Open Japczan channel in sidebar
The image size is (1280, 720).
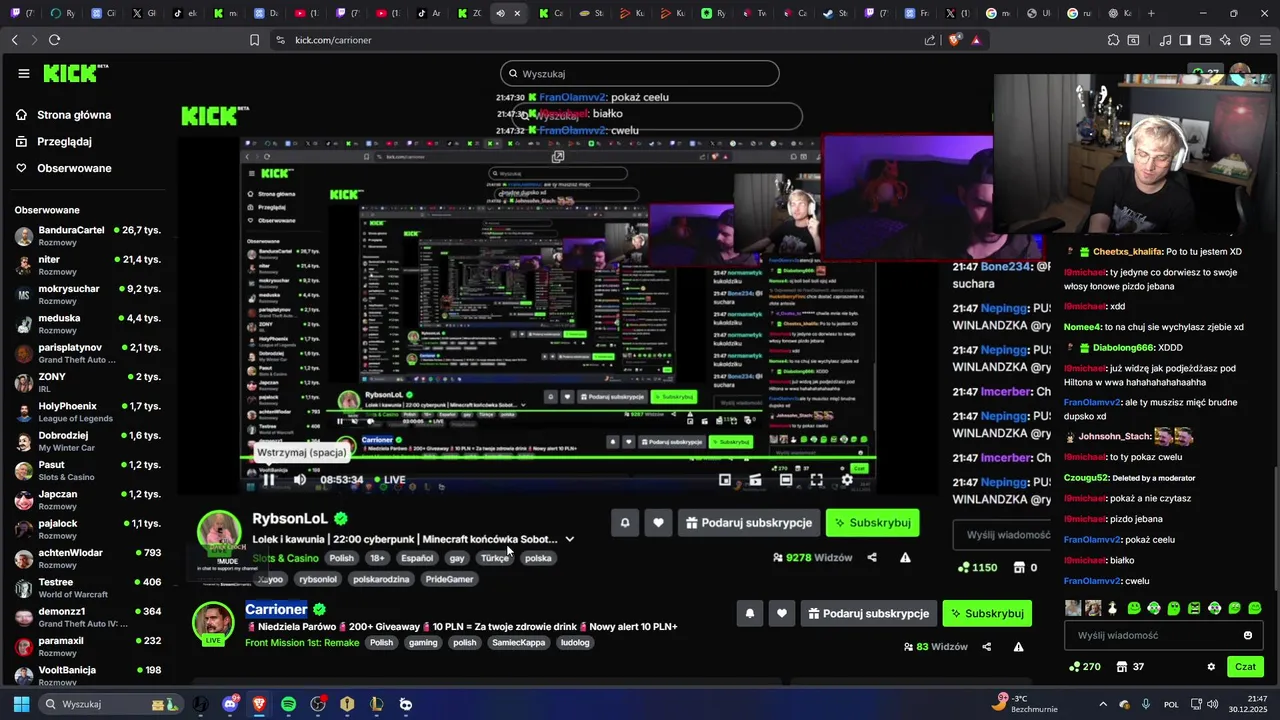[88, 500]
